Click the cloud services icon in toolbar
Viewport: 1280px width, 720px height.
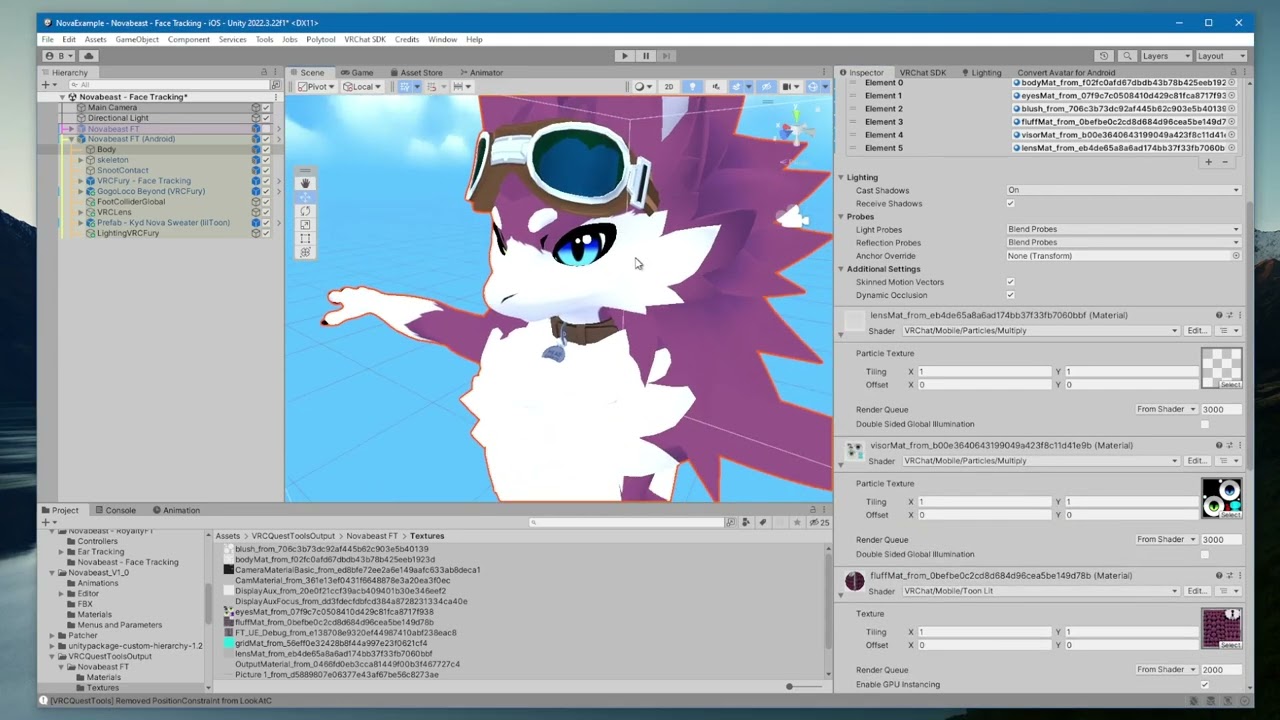[89, 56]
